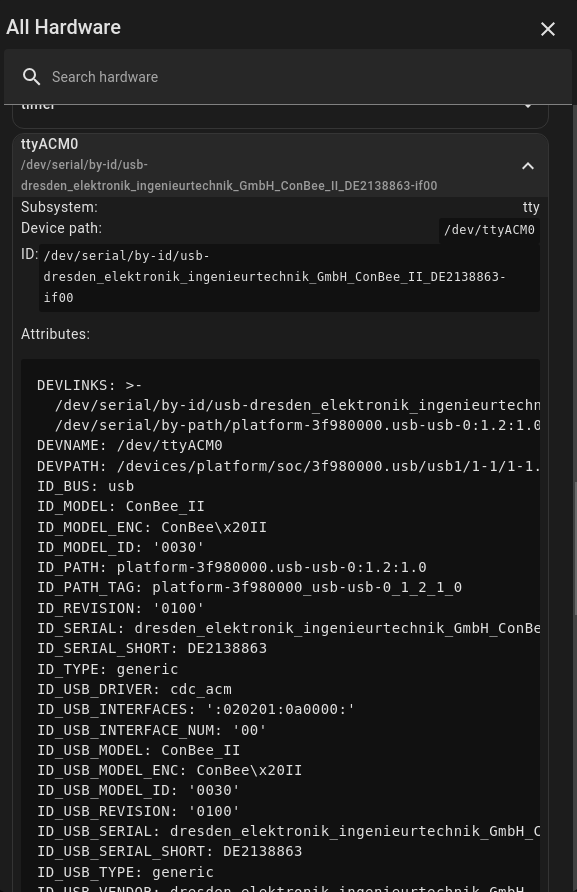
Task: Click the ID_MODEL: ConBee_II line
Action: [x=121, y=506]
